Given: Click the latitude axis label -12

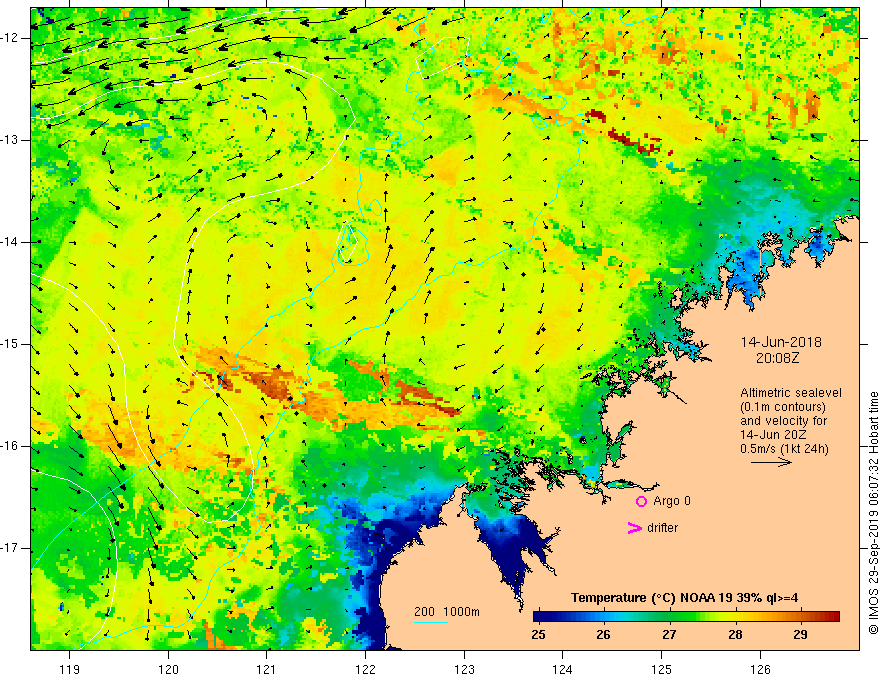Looking at the screenshot, I should 10,38.
